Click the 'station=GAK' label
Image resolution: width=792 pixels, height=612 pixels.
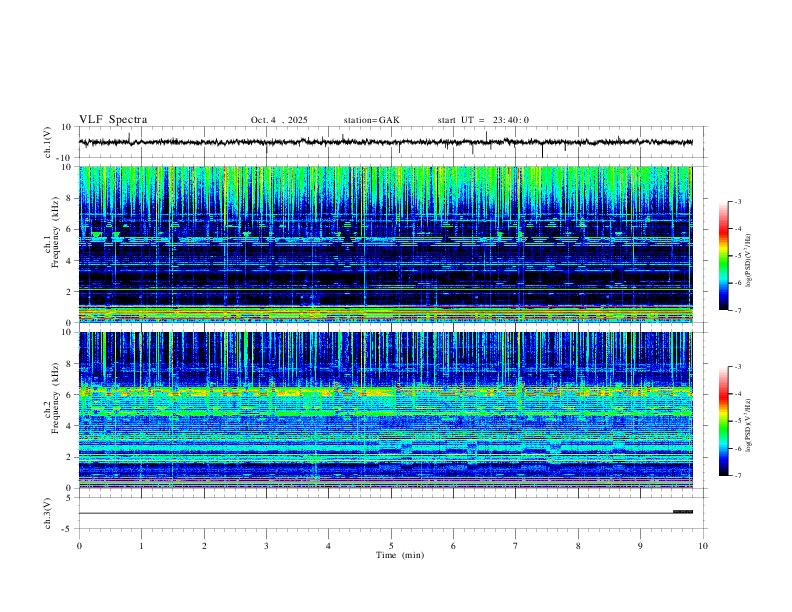(x=371, y=120)
